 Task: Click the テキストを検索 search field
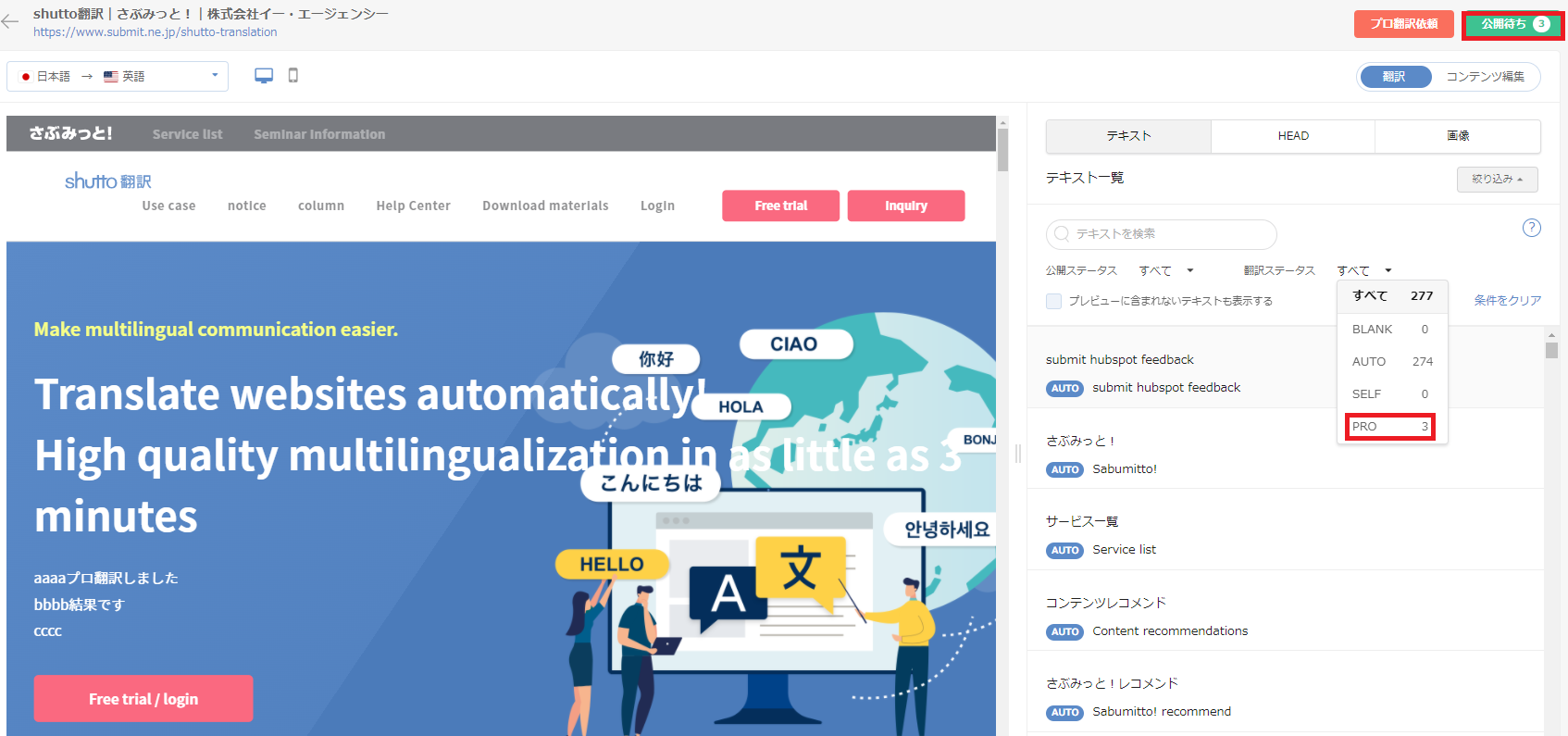(x=1161, y=234)
